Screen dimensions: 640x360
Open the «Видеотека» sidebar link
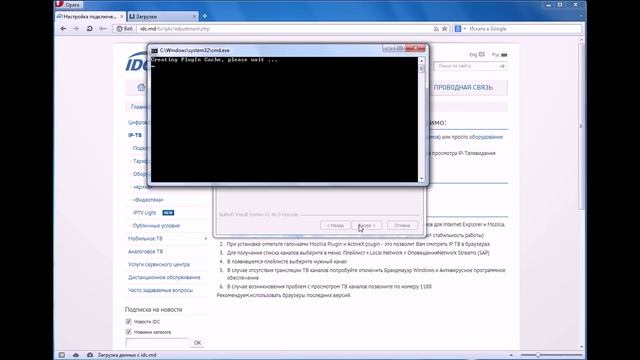pos(148,200)
